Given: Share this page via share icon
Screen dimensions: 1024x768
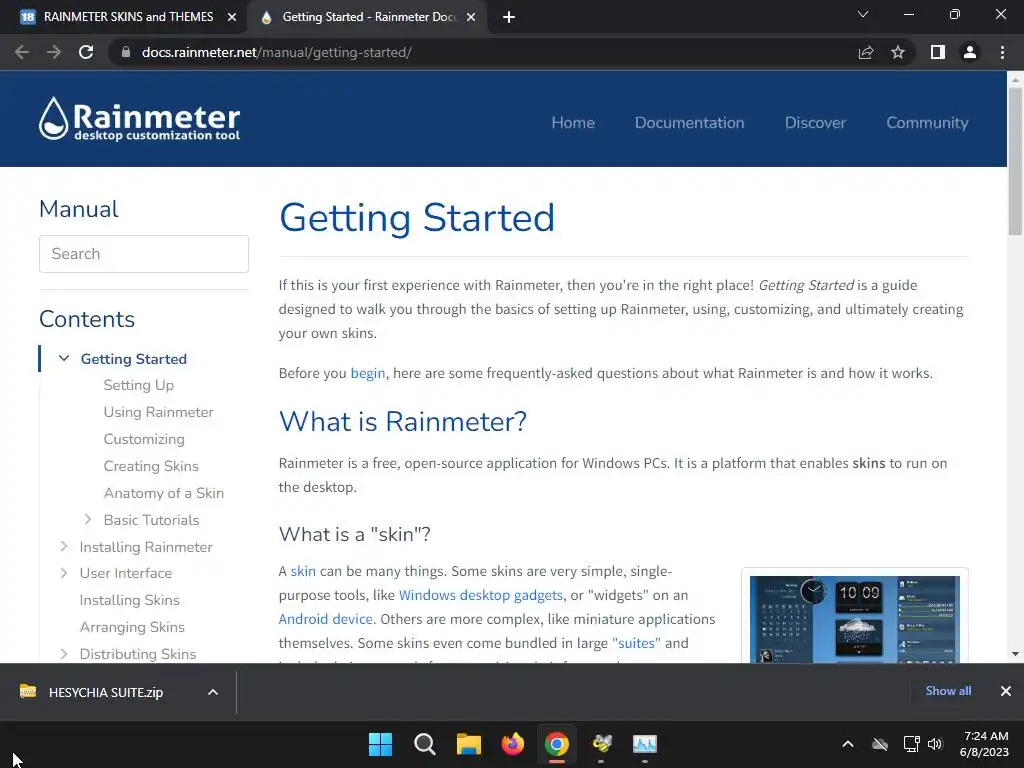Looking at the screenshot, I should pos(866,52).
